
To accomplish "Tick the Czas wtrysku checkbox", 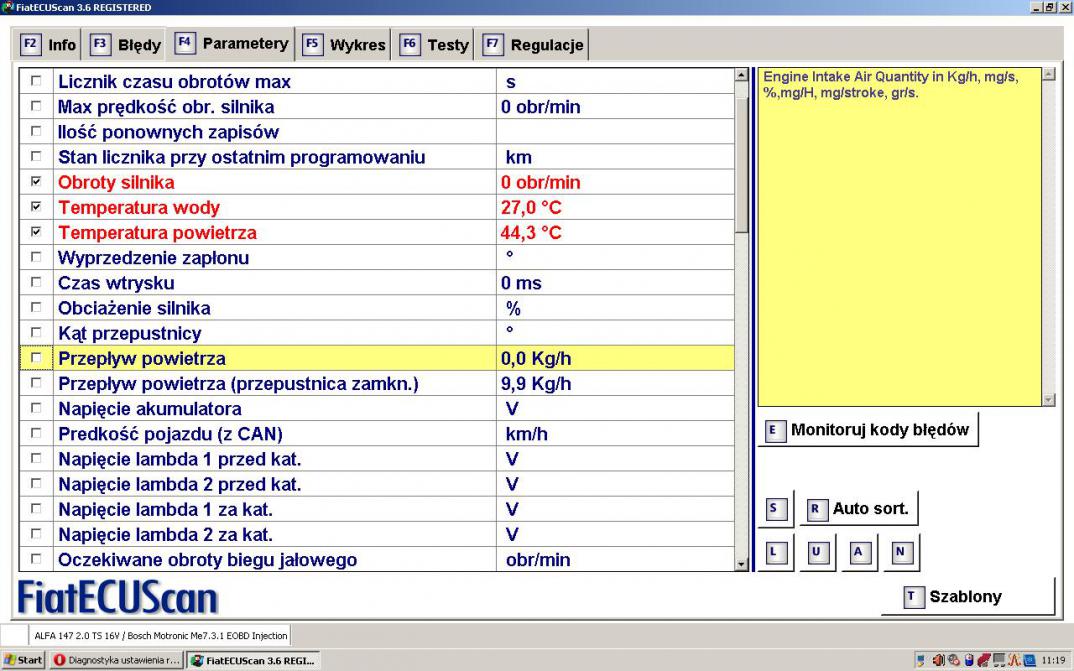I will (x=37, y=283).
